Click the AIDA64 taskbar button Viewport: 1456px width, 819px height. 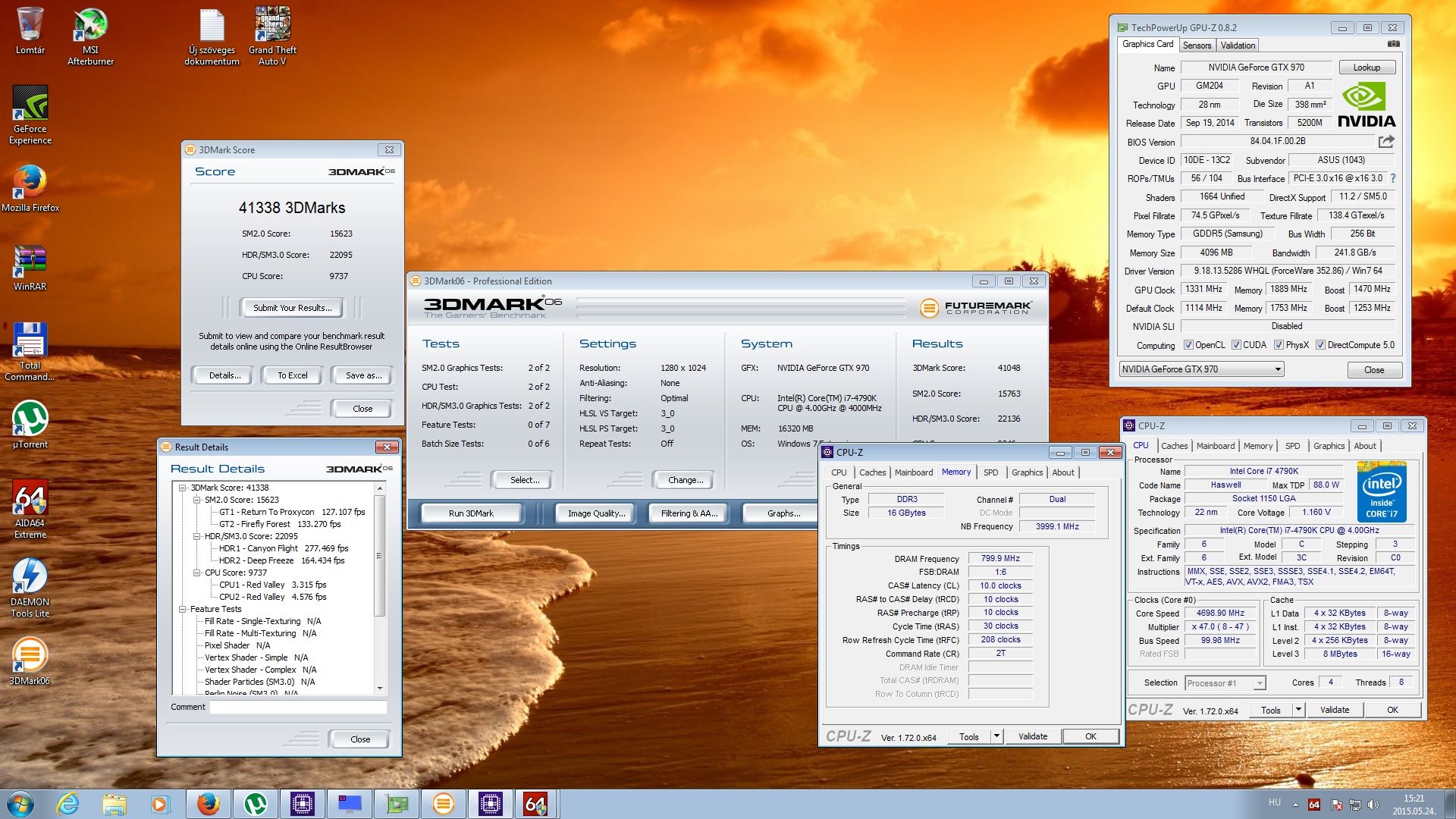tap(536, 804)
